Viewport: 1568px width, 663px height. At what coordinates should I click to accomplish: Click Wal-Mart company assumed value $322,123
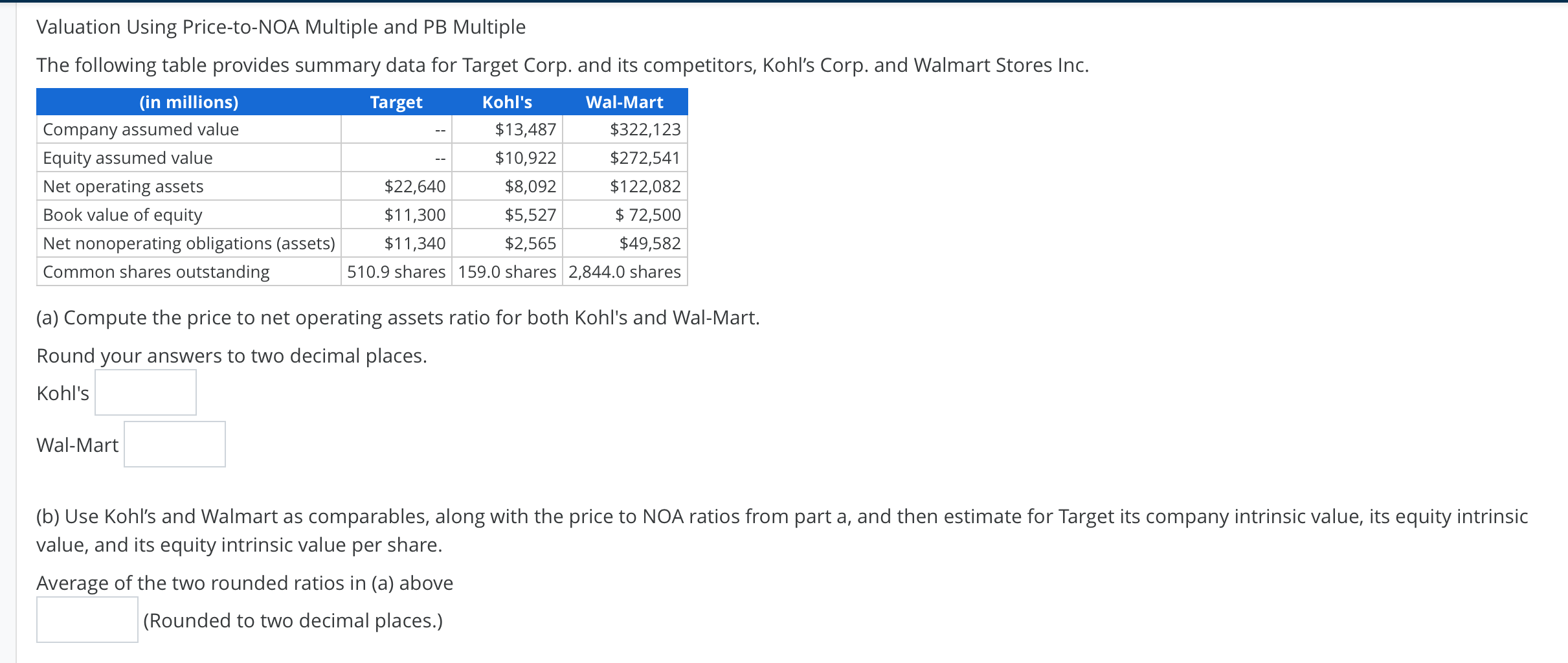pos(645,129)
